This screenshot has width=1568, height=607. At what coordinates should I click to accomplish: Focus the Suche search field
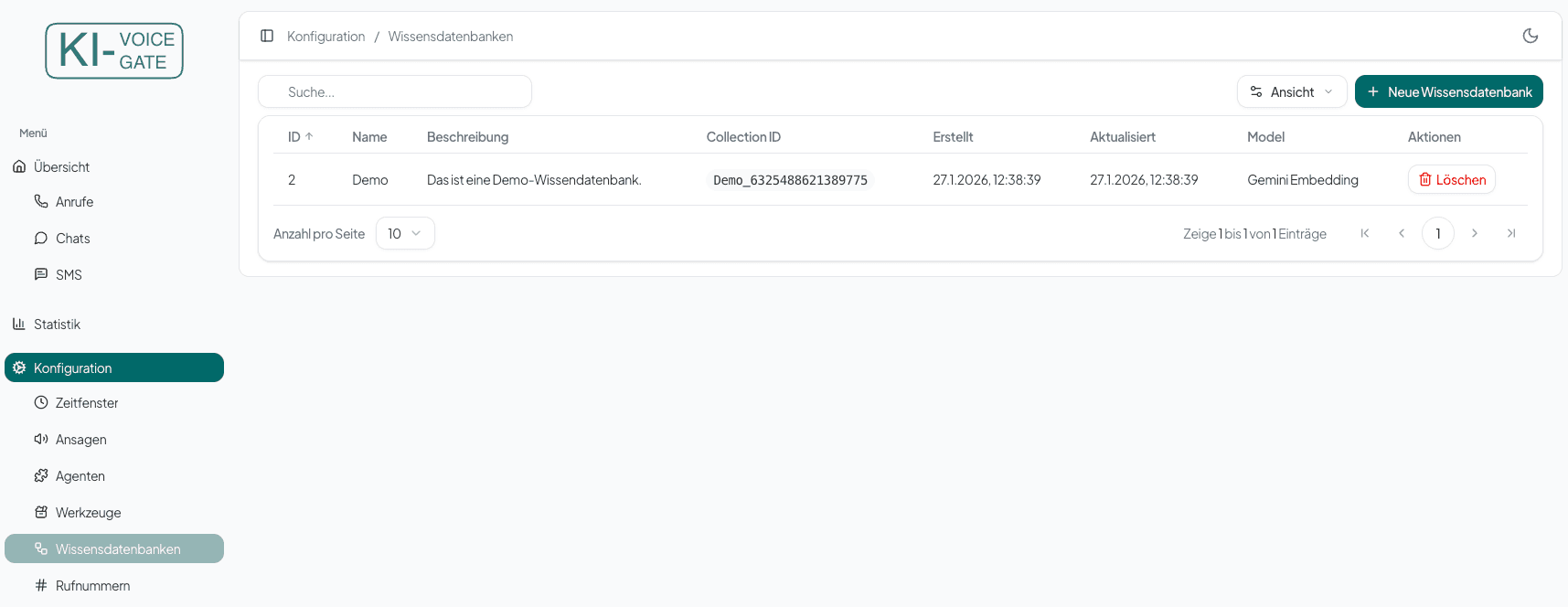click(x=395, y=91)
